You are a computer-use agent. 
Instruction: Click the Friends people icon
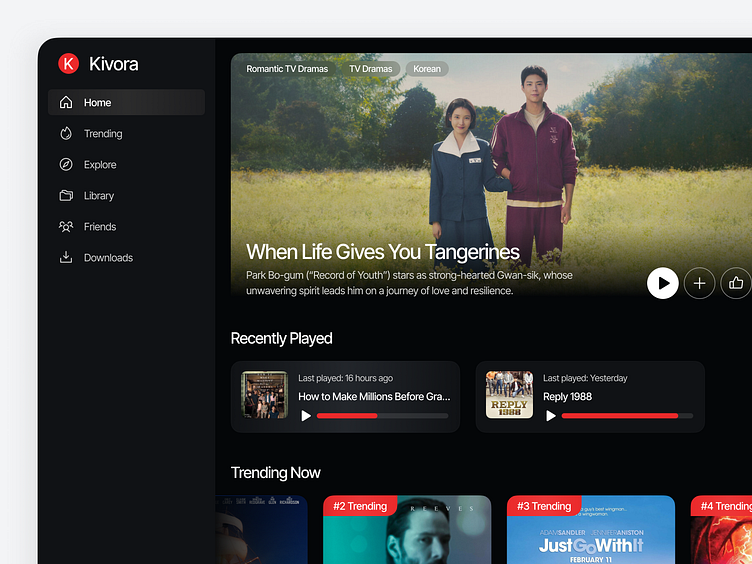66,226
